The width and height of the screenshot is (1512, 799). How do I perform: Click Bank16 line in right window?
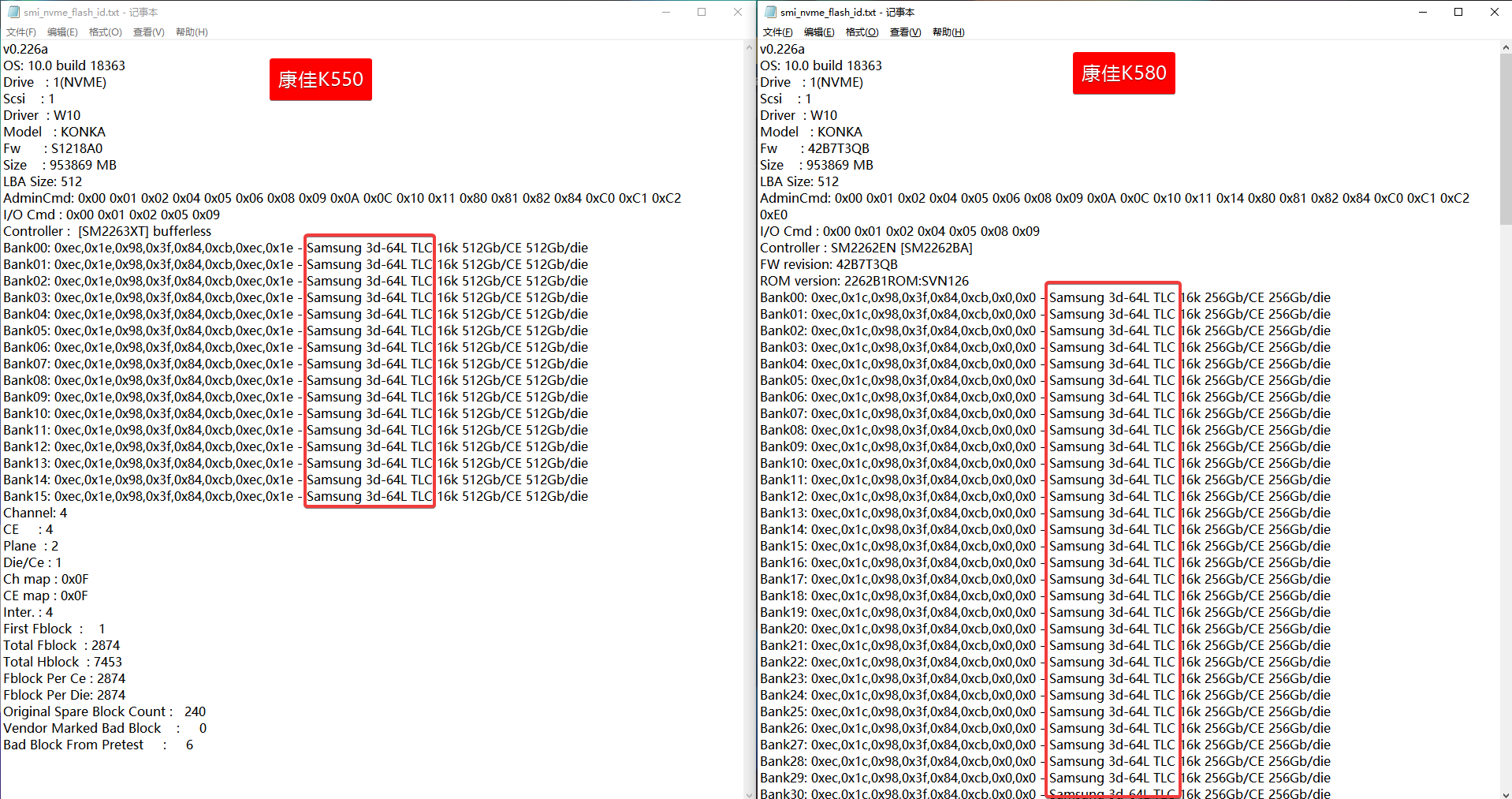coord(1045,562)
